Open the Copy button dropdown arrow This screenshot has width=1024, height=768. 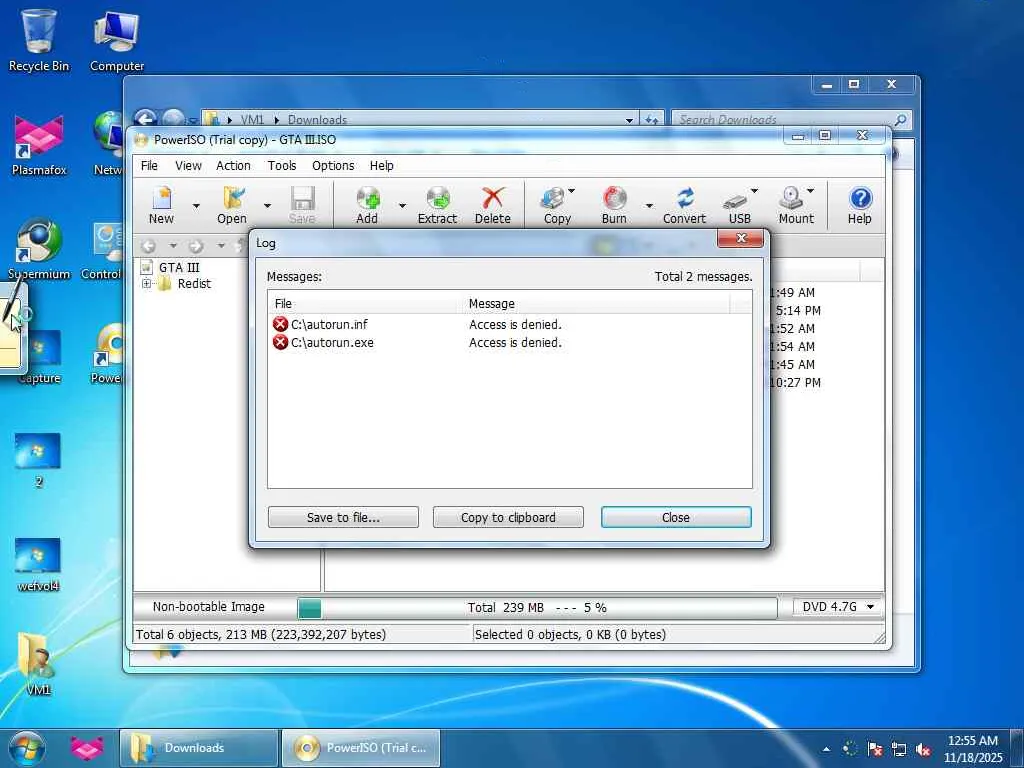click(x=572, y=191)
